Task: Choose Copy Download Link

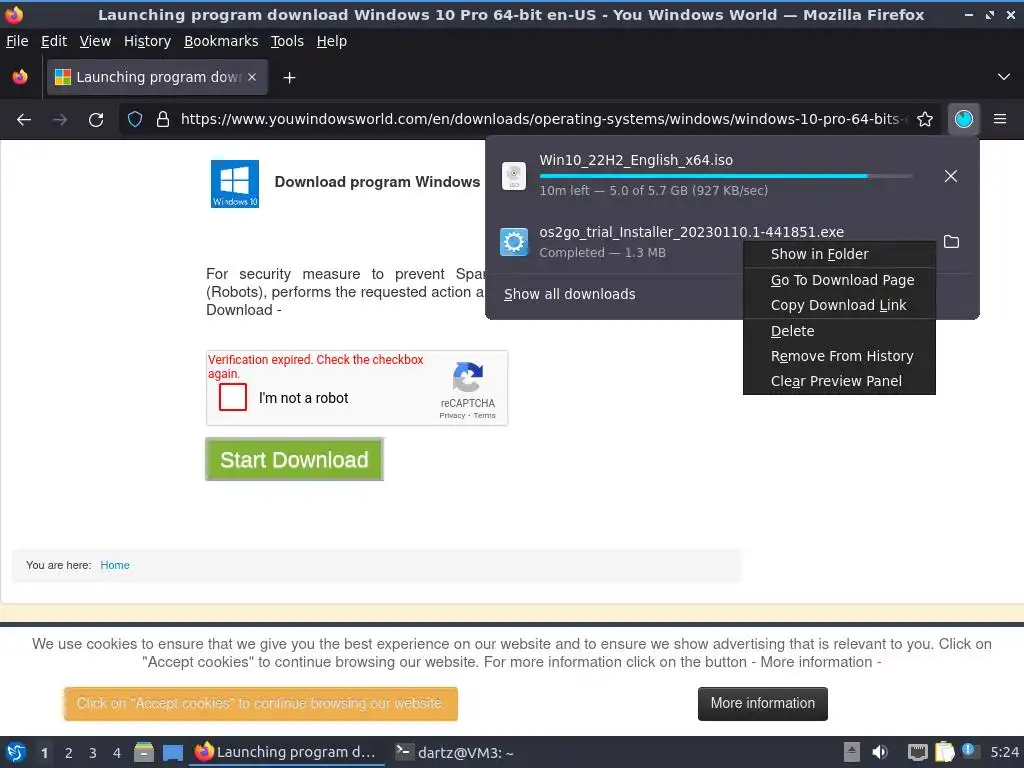Action: point(839,305)
